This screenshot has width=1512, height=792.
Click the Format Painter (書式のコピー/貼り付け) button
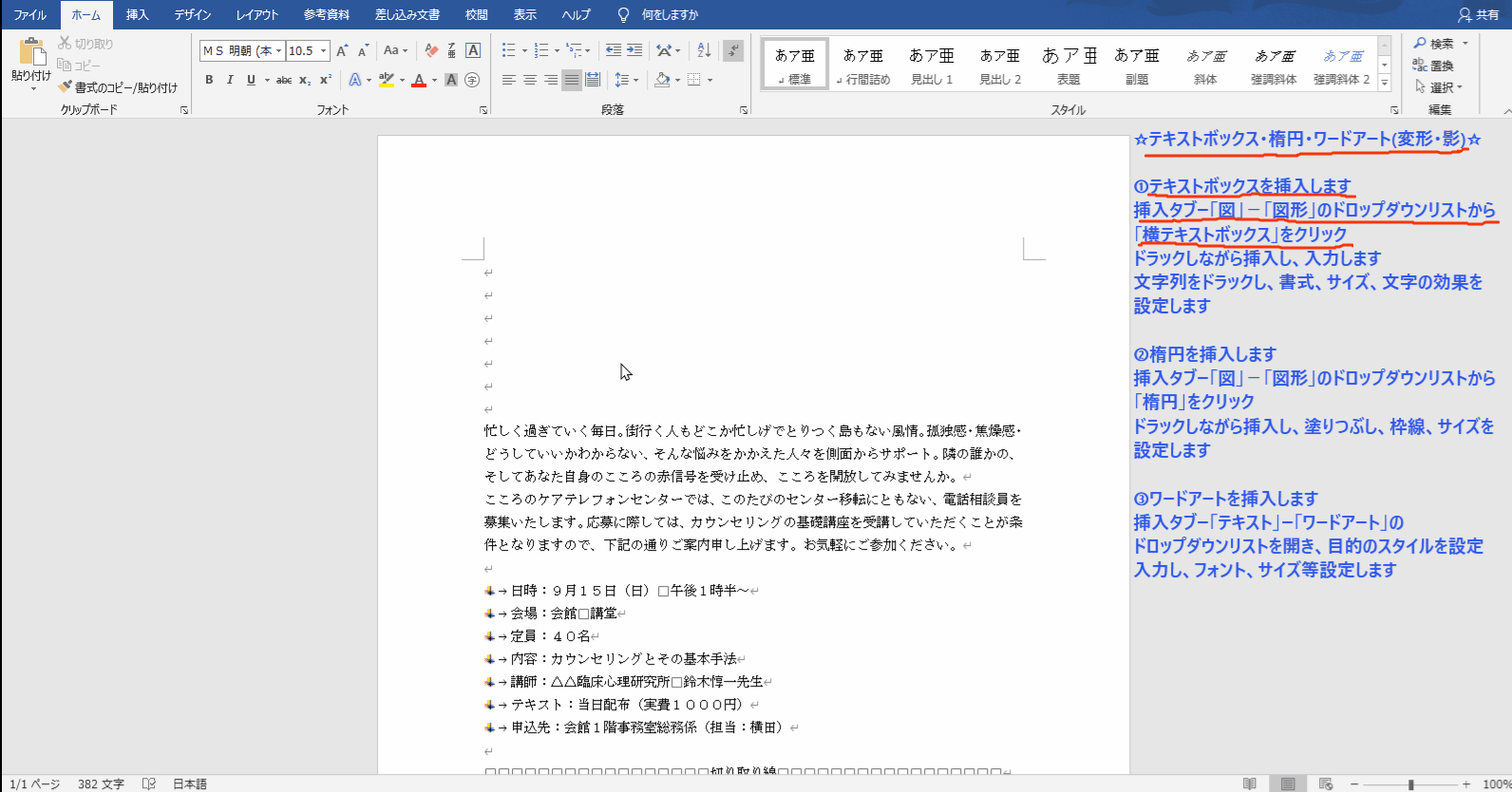118,87
